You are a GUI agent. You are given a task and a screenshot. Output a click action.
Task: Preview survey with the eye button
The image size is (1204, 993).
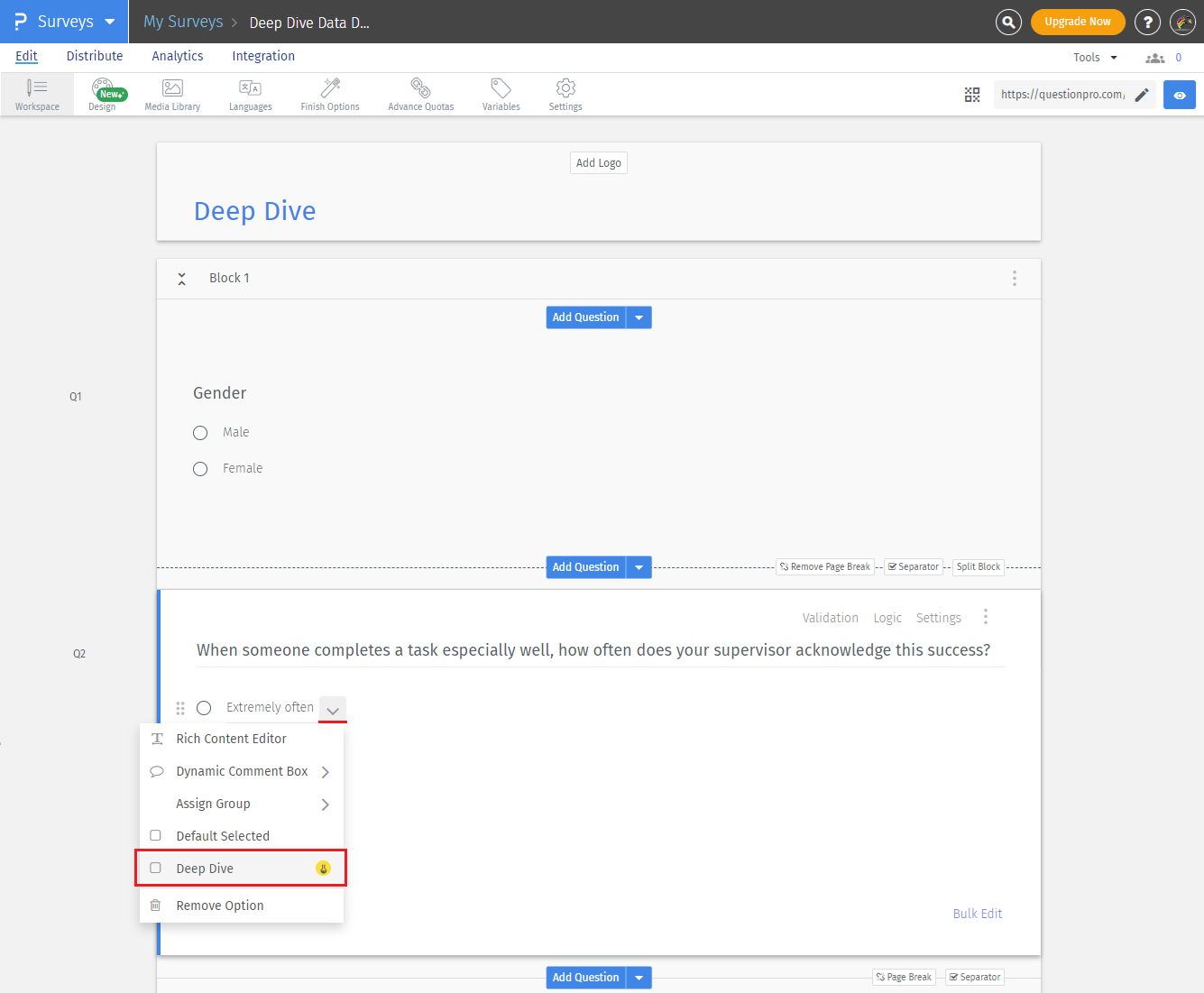coord(1180,95)
